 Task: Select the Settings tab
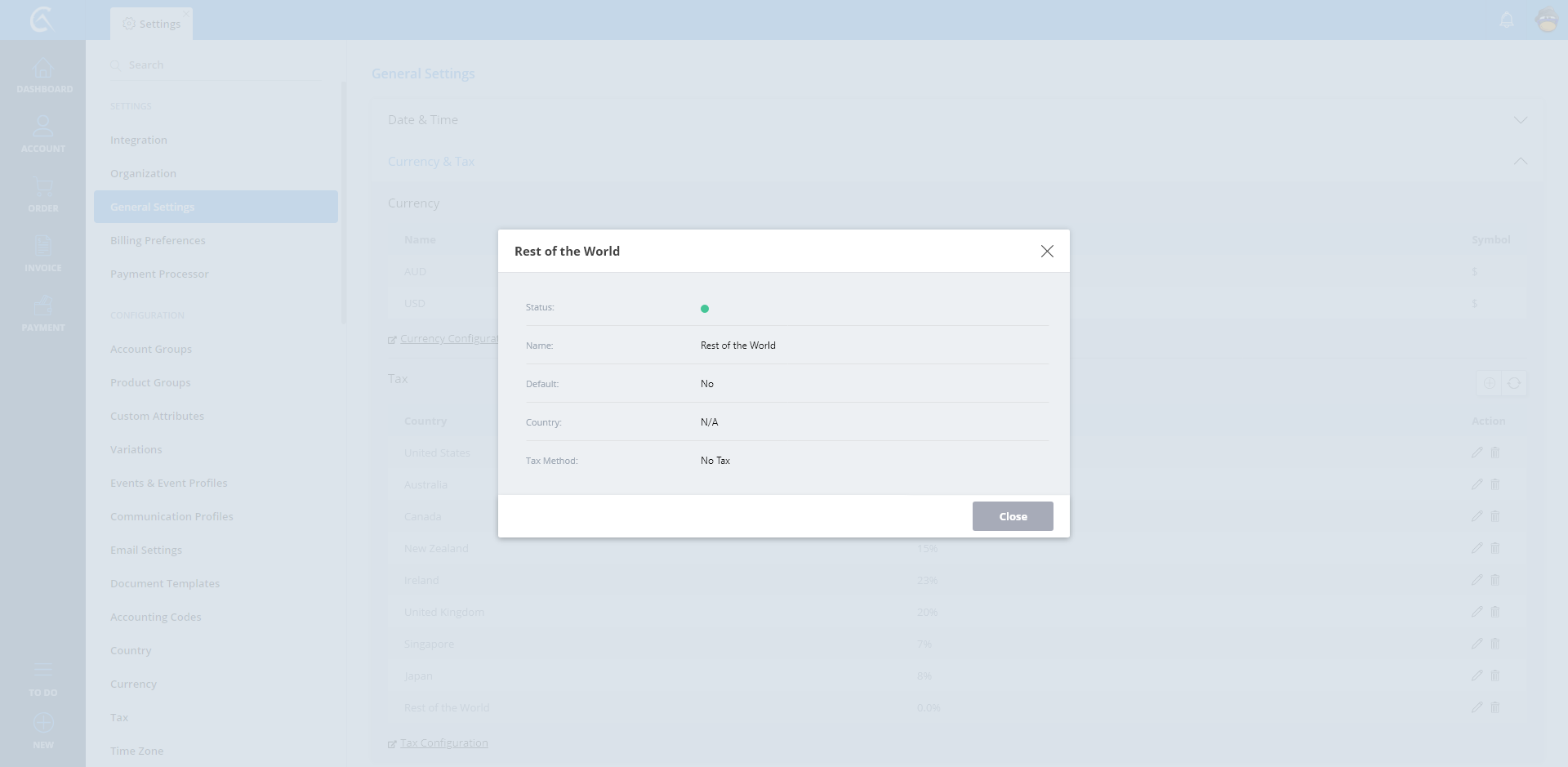pyautogui.click(x=152, y=24)
